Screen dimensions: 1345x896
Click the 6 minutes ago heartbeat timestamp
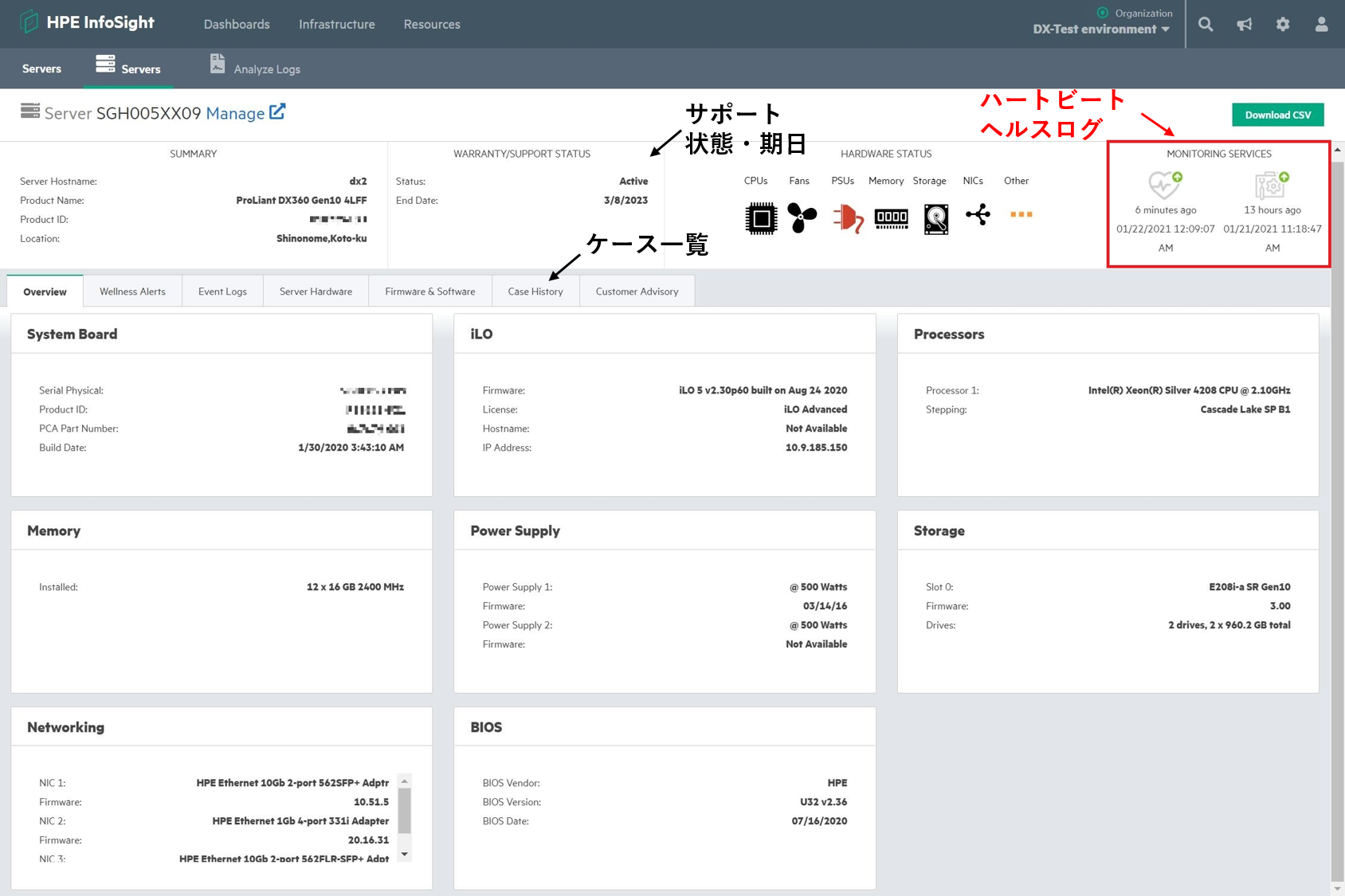[x=1165, y=210]
